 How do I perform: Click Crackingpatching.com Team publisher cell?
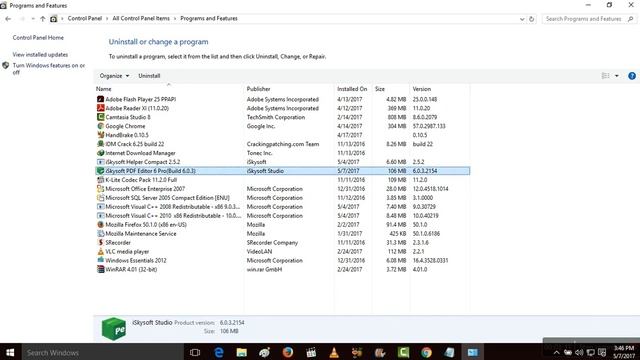[x=283, y=144]
